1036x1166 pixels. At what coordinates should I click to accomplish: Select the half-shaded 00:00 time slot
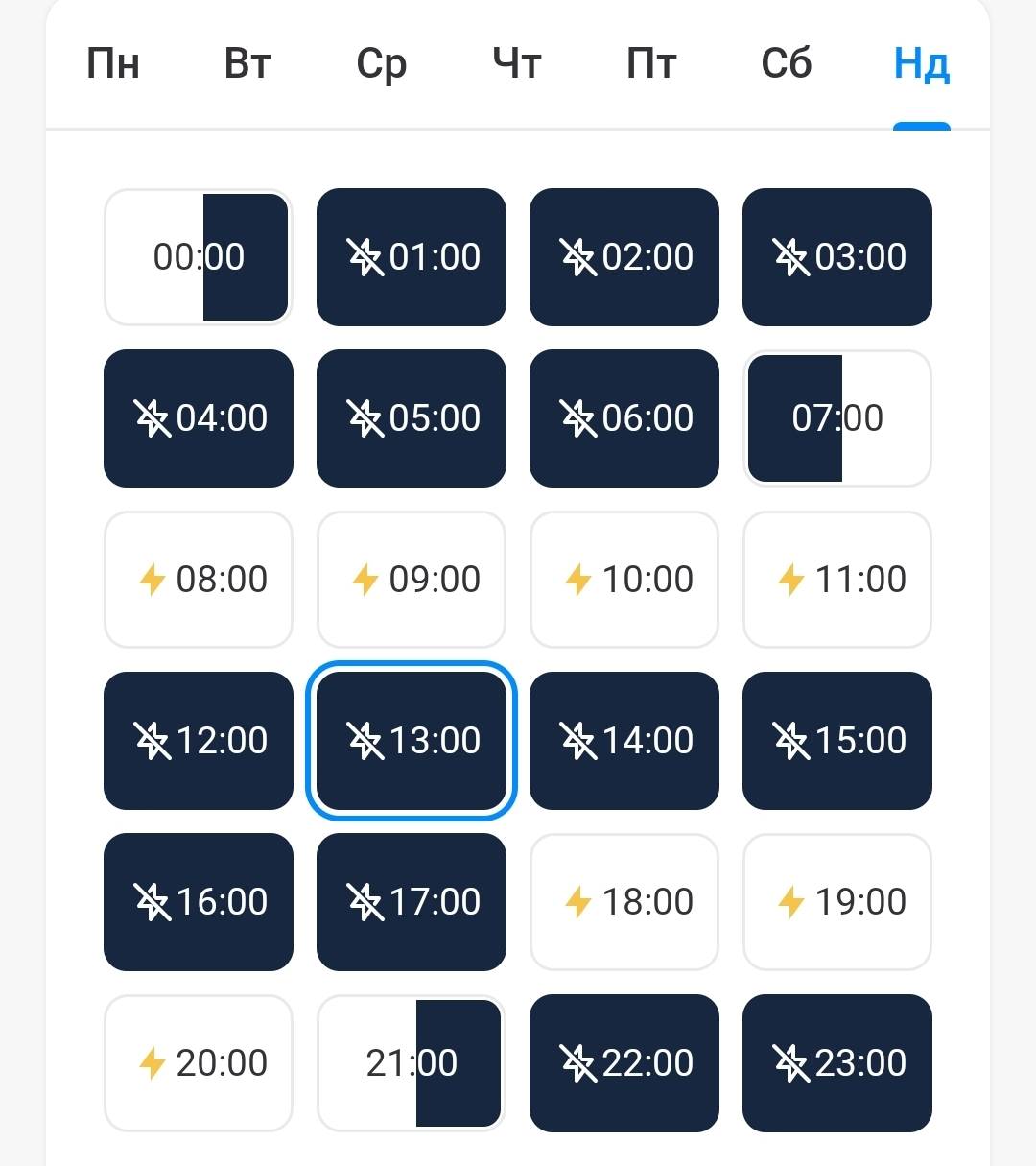pyautogui.click(x=199, y=257)
